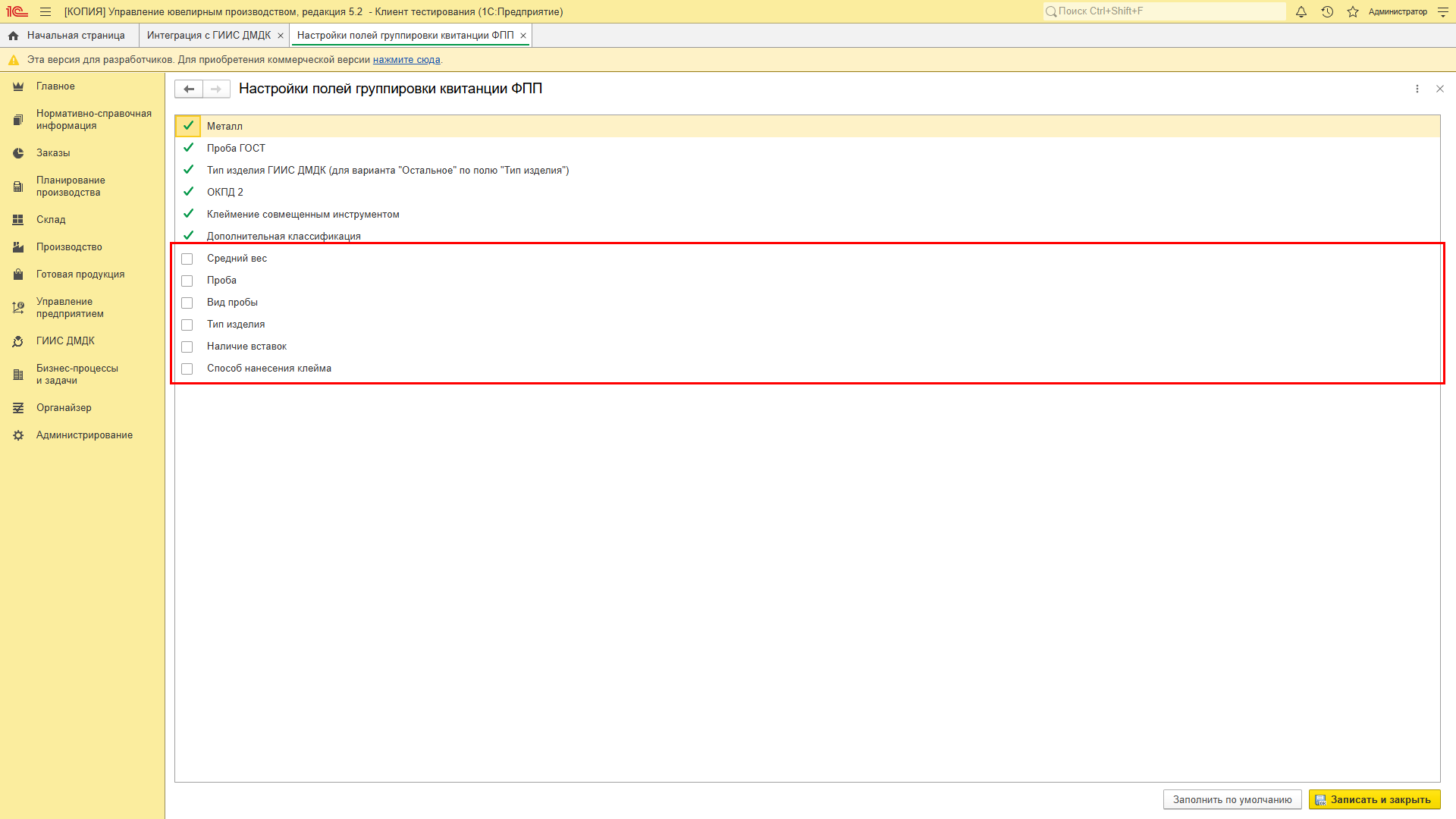Click the Производство factory icon

pyautogui.click(x=18, y=247)
